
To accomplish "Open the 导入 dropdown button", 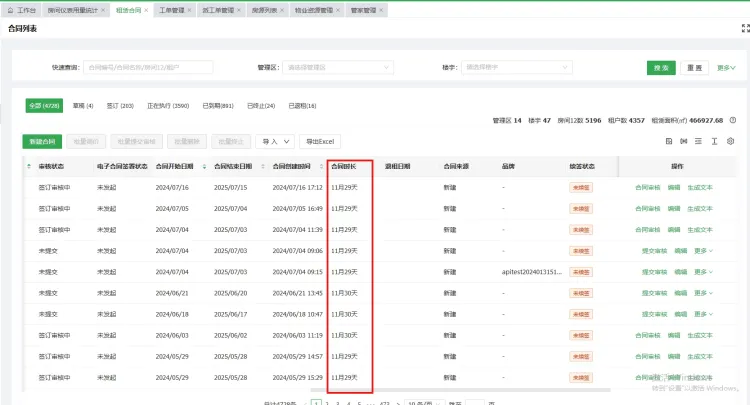I will pos(275,142).
